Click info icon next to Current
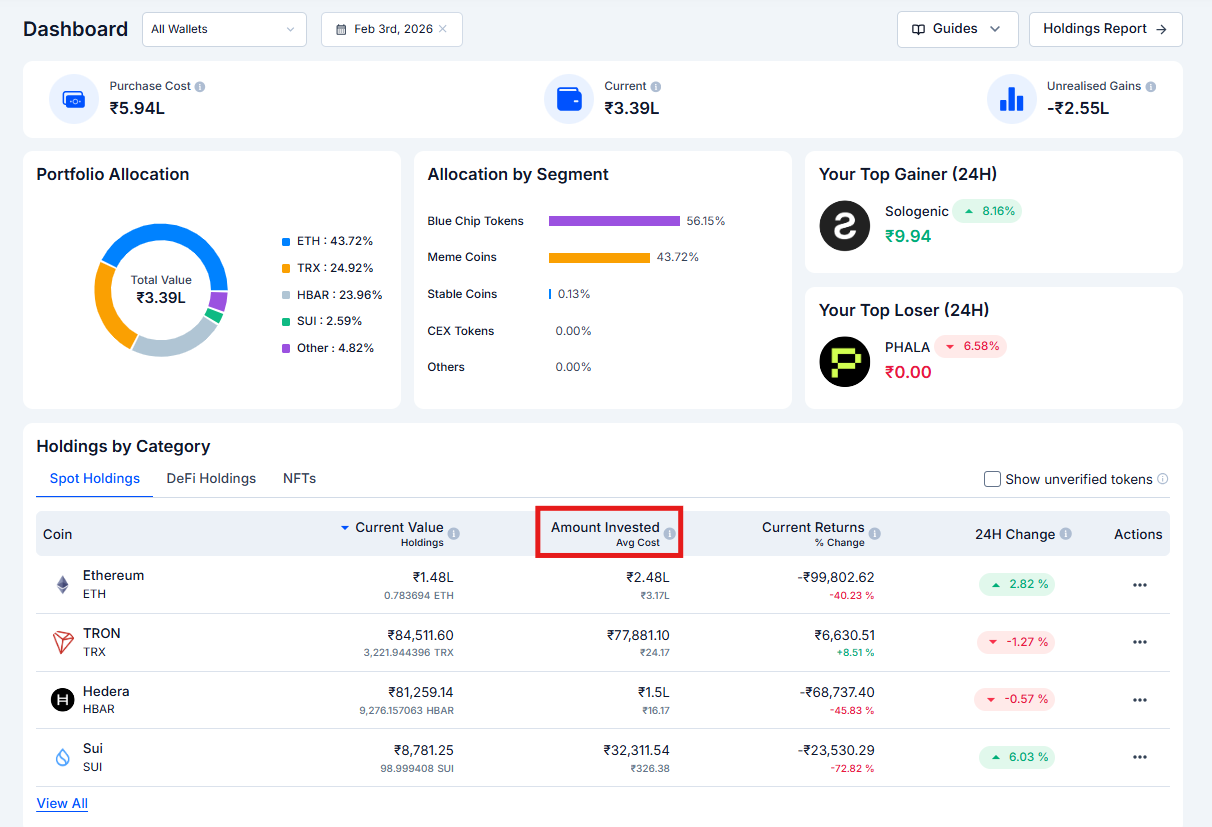The height and width of the screenshot is (827, 1212). coord(656,87)
